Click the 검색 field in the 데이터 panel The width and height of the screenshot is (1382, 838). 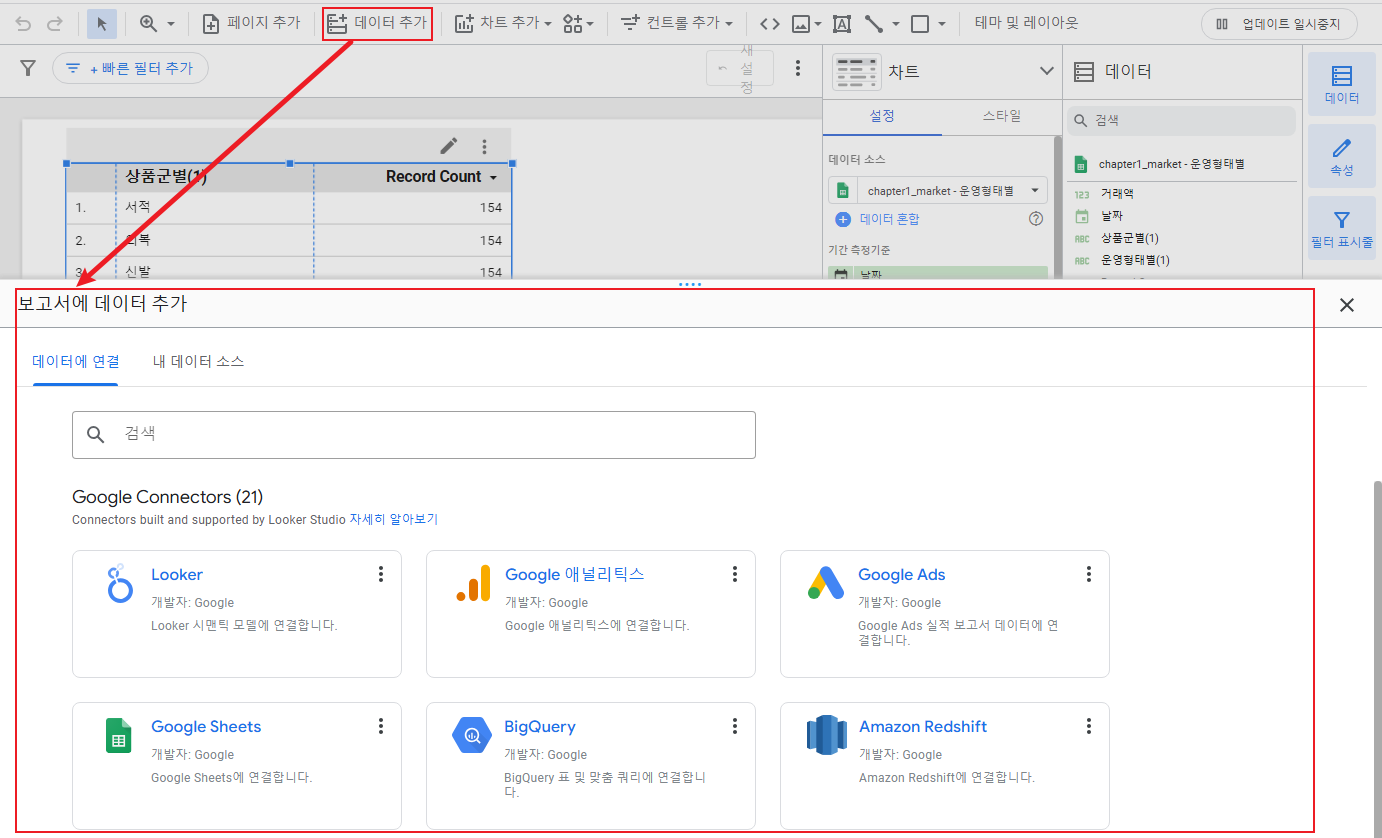[x=1181, y=121]
